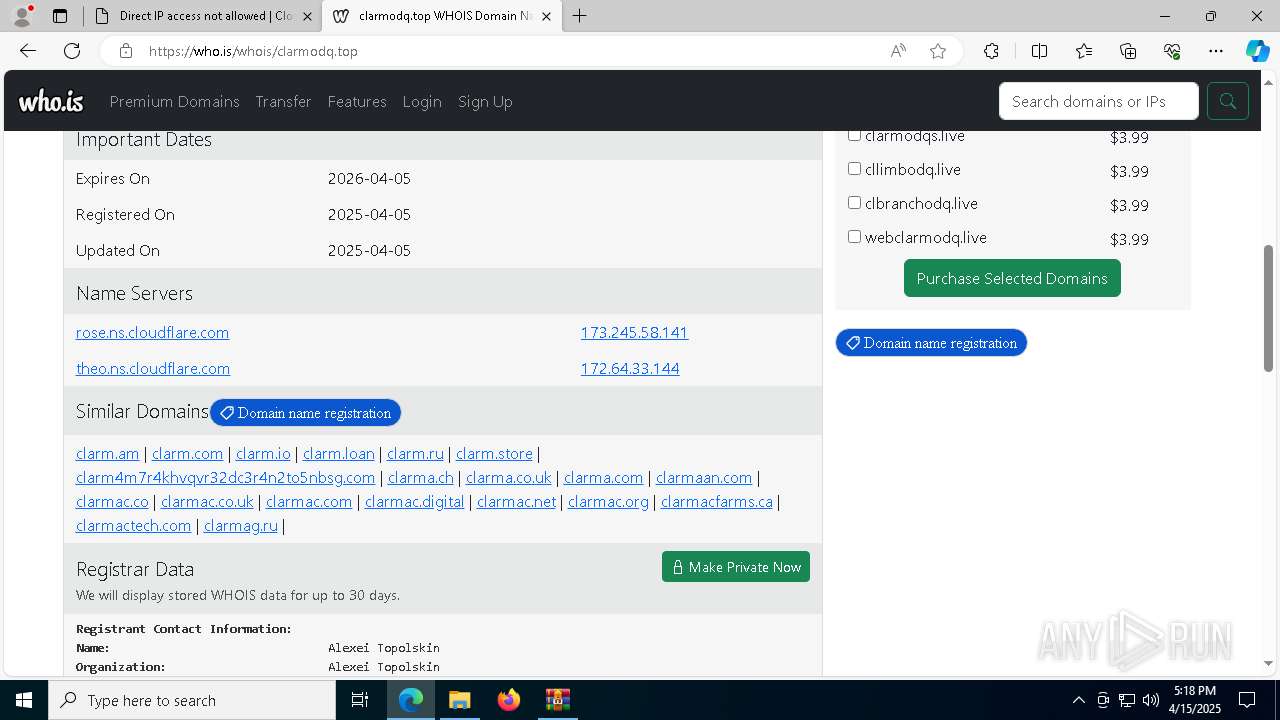Open Browser essentials heart icon
Image resolution: width=1280 pixels, height=720 pixels.
(1172, 51)
